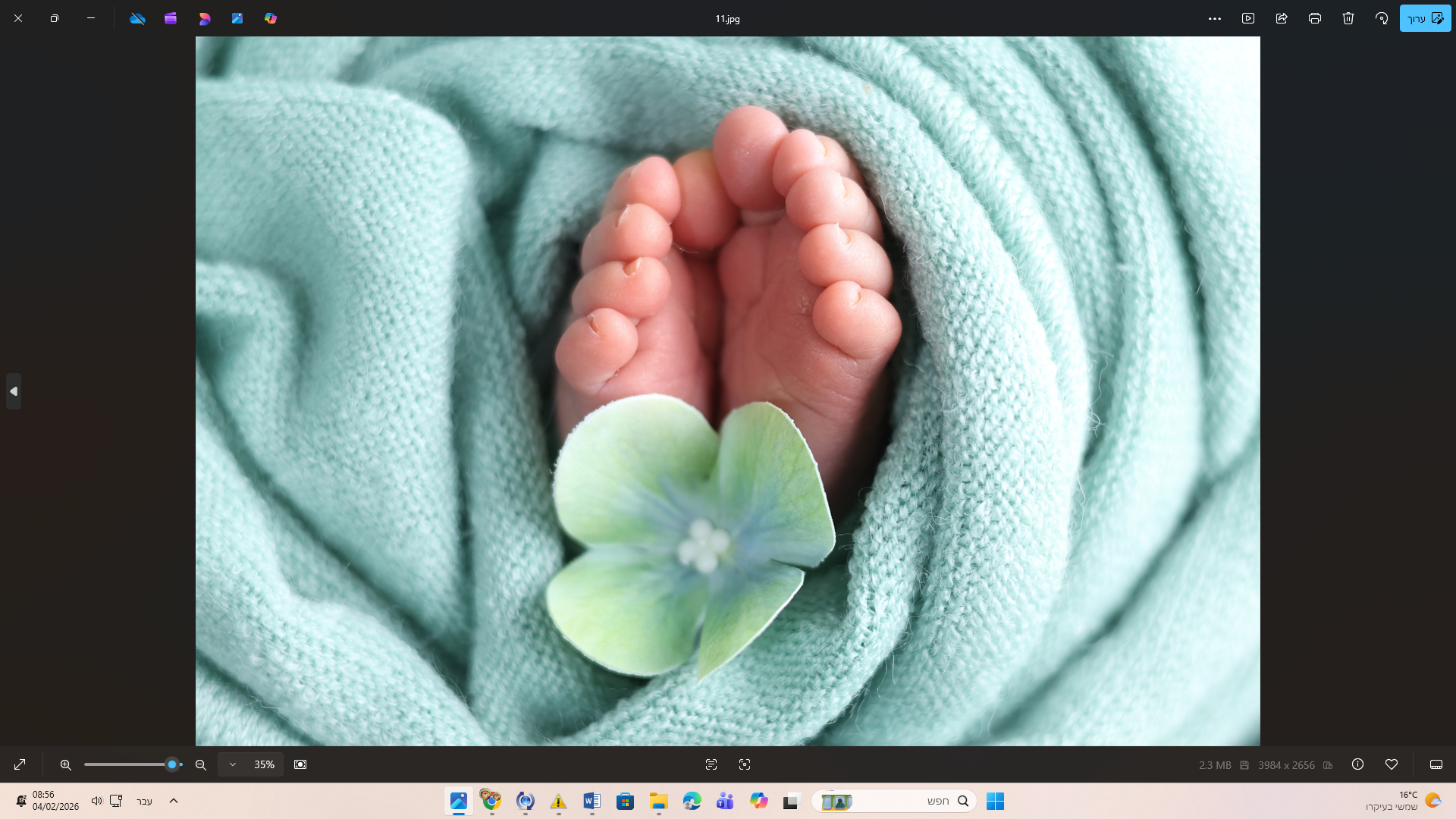Start slideshow with play icon
This screenshot has height=819, width=1456.
point(1248,18)
